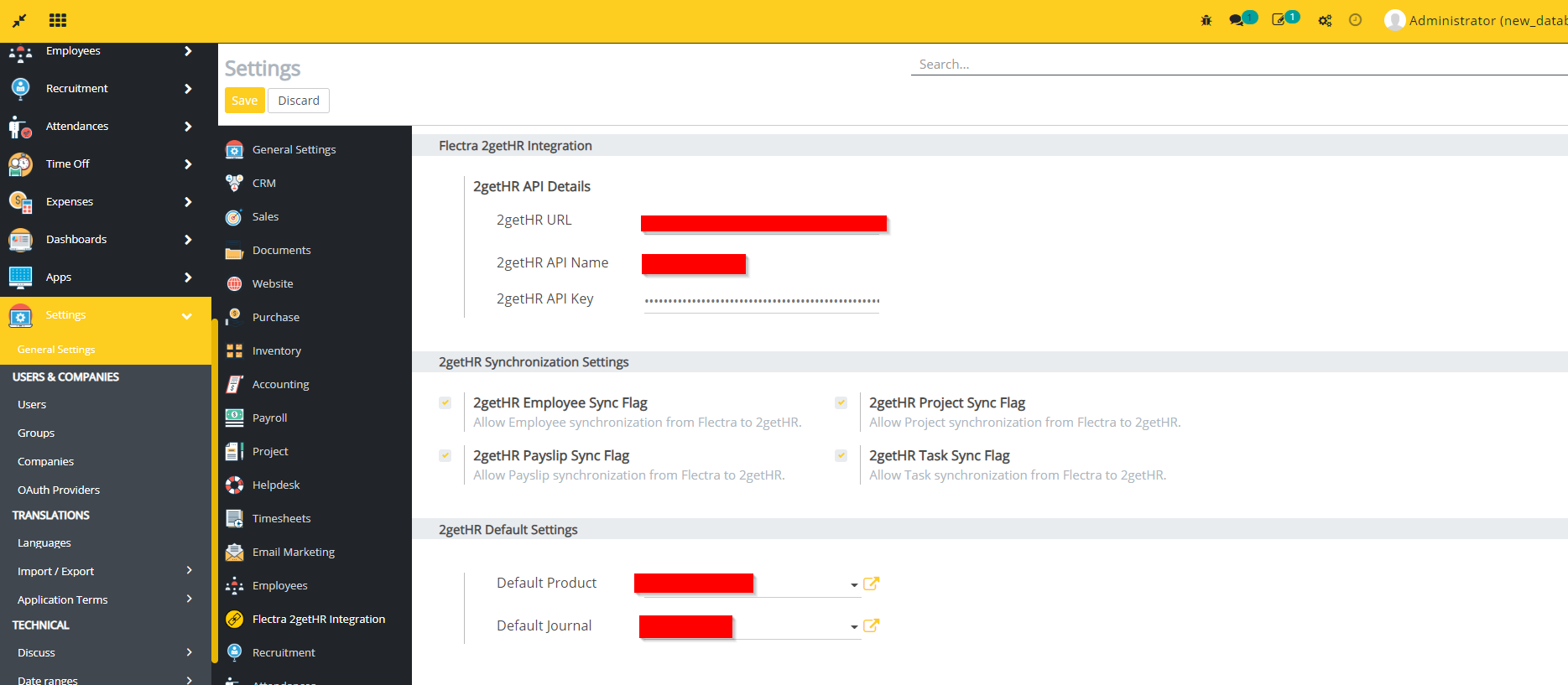This screenshot has height=685, width=1568.
Task: Open Users under Users & Companies
Action: click(32, 404)
